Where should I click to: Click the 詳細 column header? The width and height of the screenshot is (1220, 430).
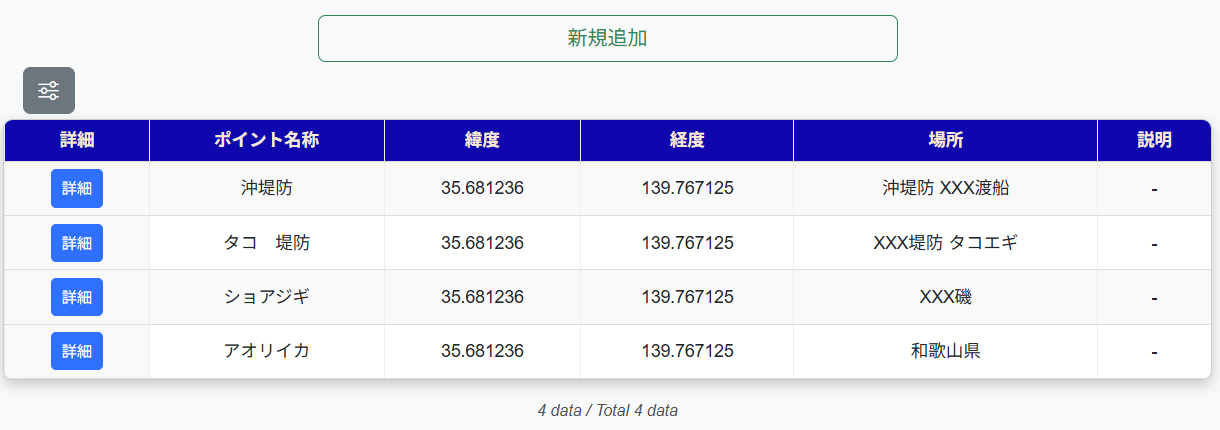coord(77,140)
